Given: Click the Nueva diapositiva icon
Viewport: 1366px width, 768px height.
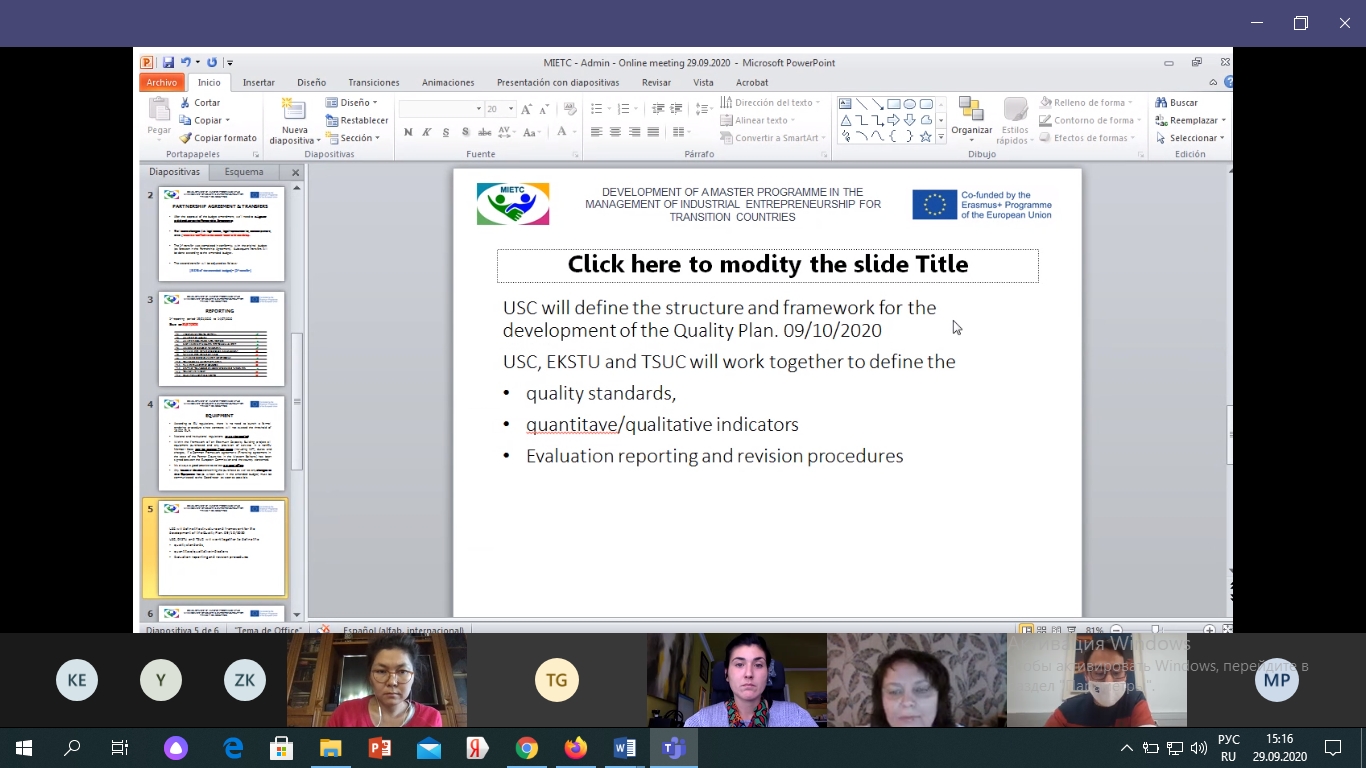Looking at the screenshot, I should (294, 110).
